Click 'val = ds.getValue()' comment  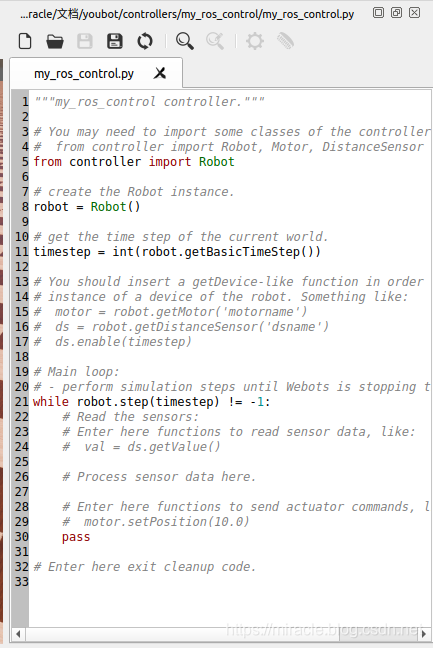[141, 447]
